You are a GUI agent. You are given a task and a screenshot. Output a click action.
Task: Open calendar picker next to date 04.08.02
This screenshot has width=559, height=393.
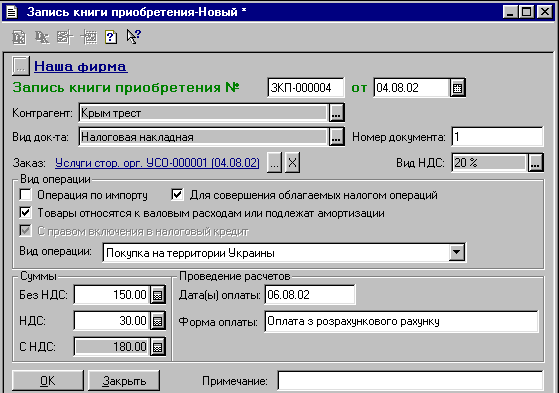[457, 88]
